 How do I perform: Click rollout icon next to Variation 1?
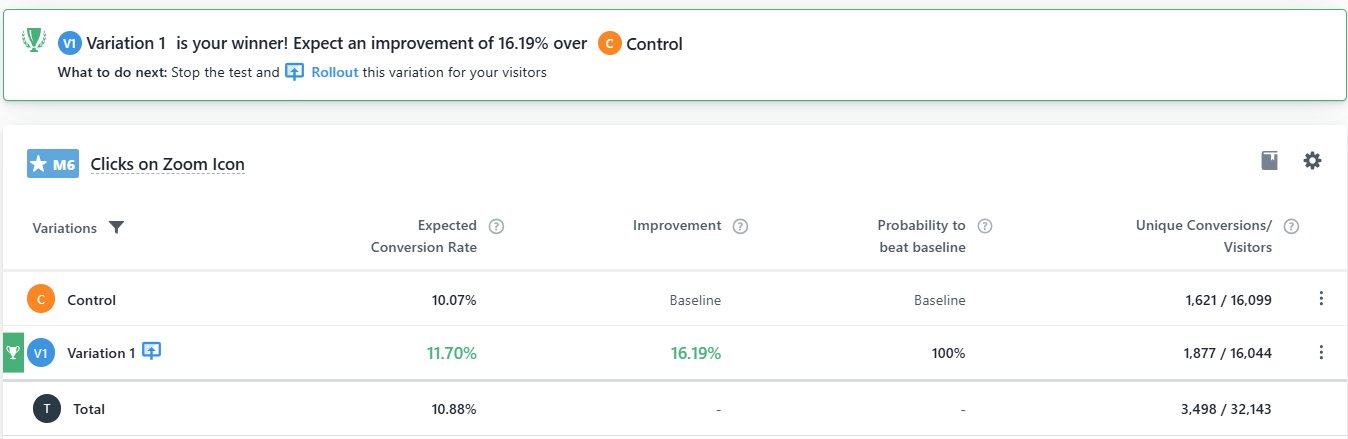(151, 351)
